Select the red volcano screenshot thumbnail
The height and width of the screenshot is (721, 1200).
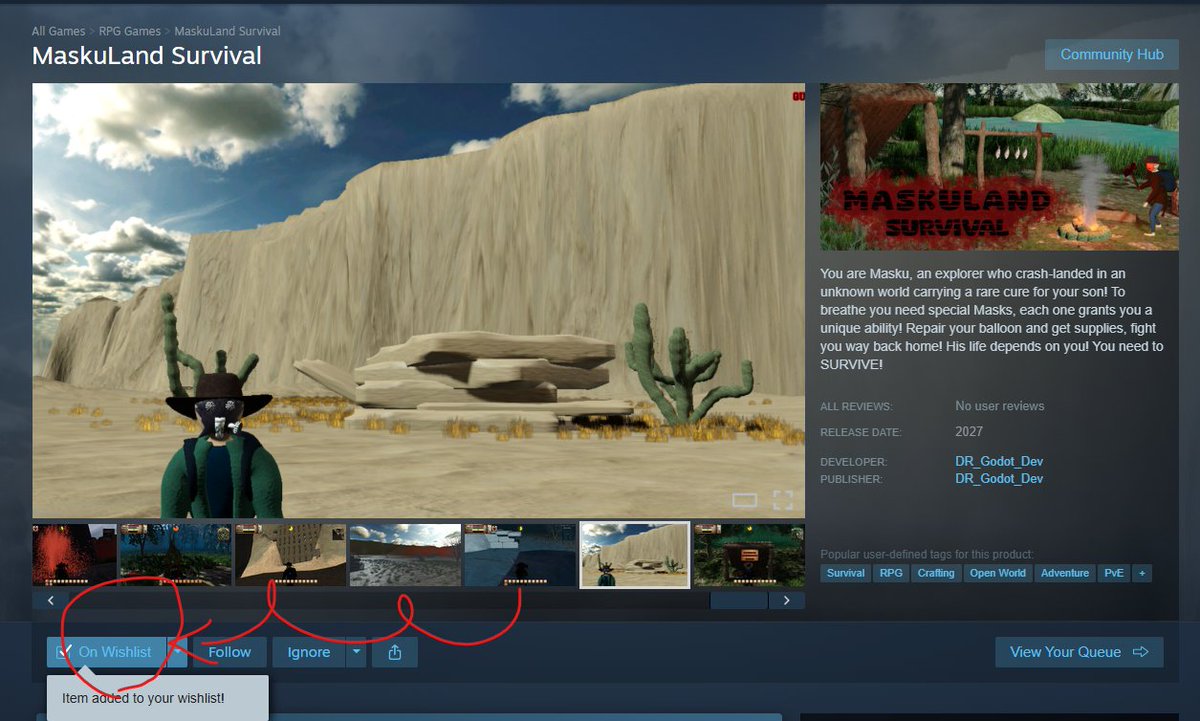pos(75,555)
